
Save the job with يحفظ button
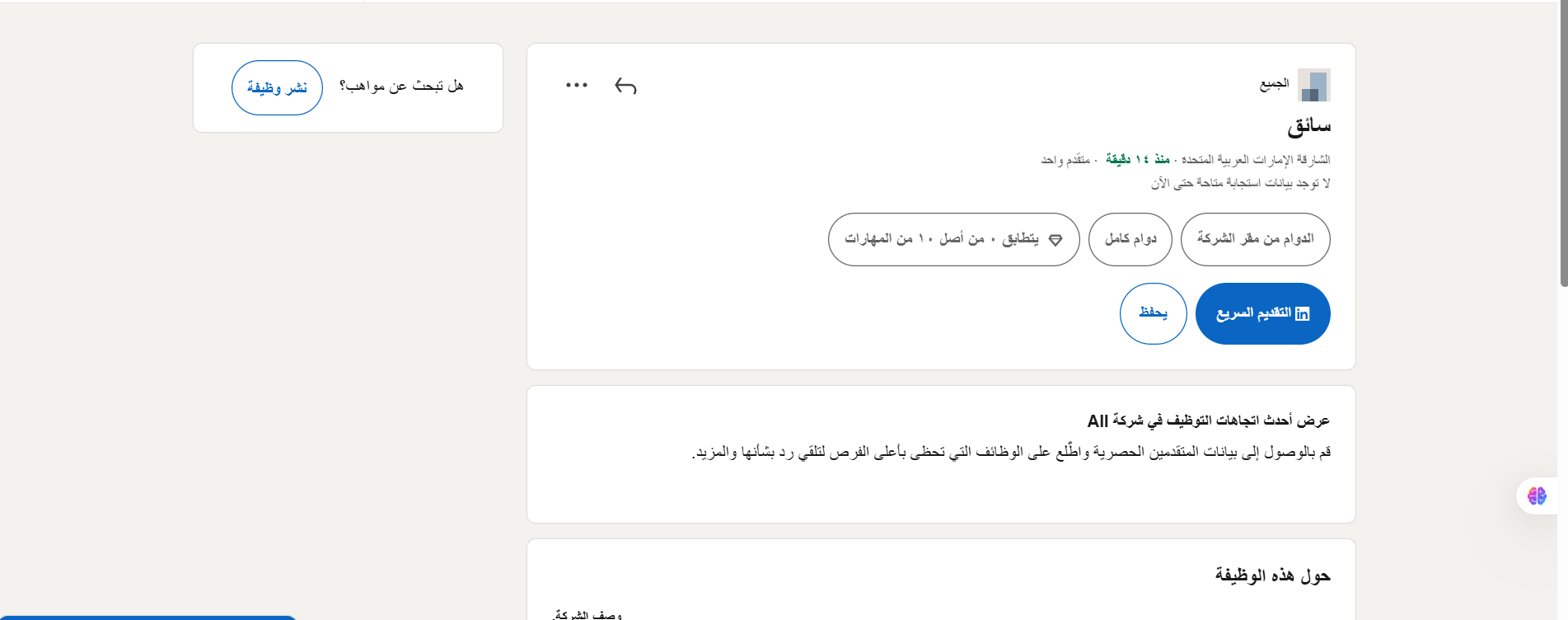point(1153,313)
